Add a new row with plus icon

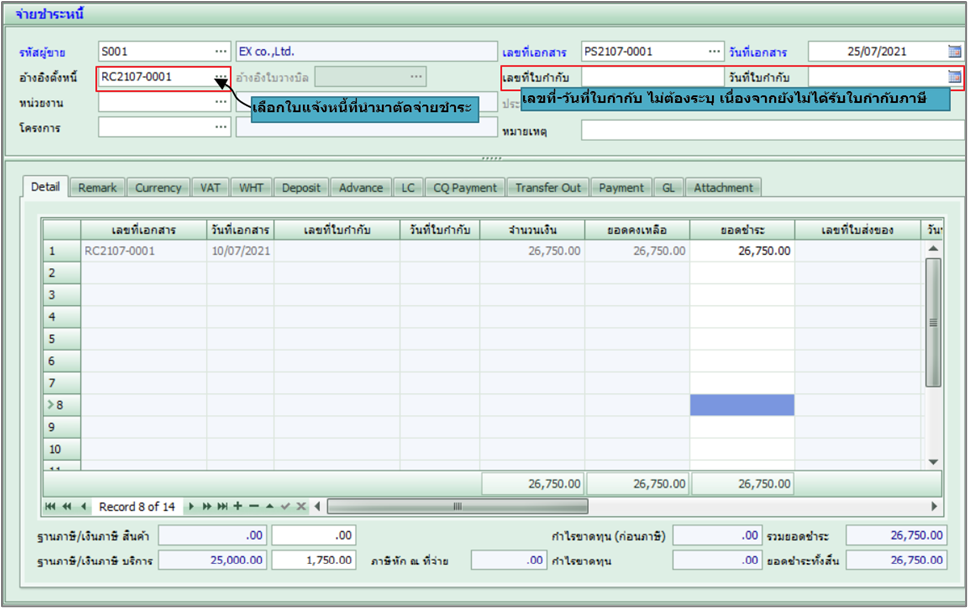tap(238, 506)
